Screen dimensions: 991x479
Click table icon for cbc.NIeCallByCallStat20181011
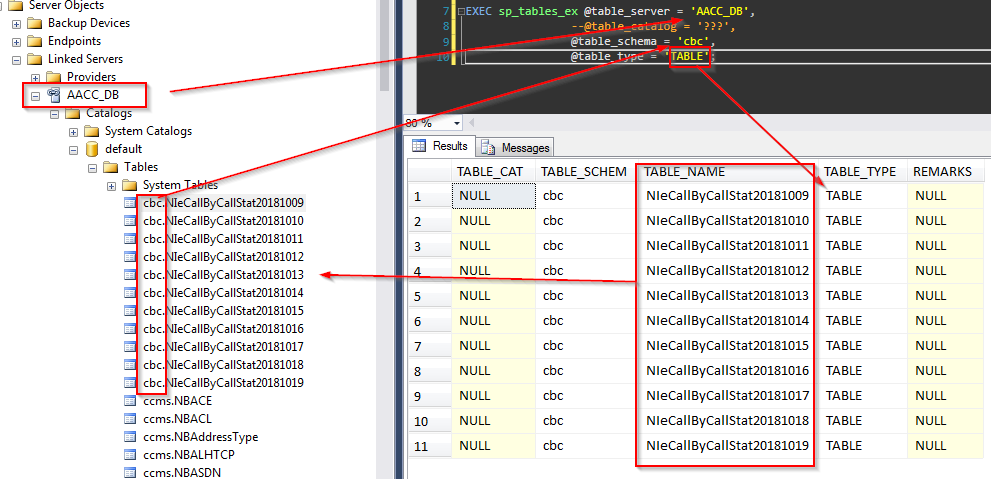pos(130,239)
